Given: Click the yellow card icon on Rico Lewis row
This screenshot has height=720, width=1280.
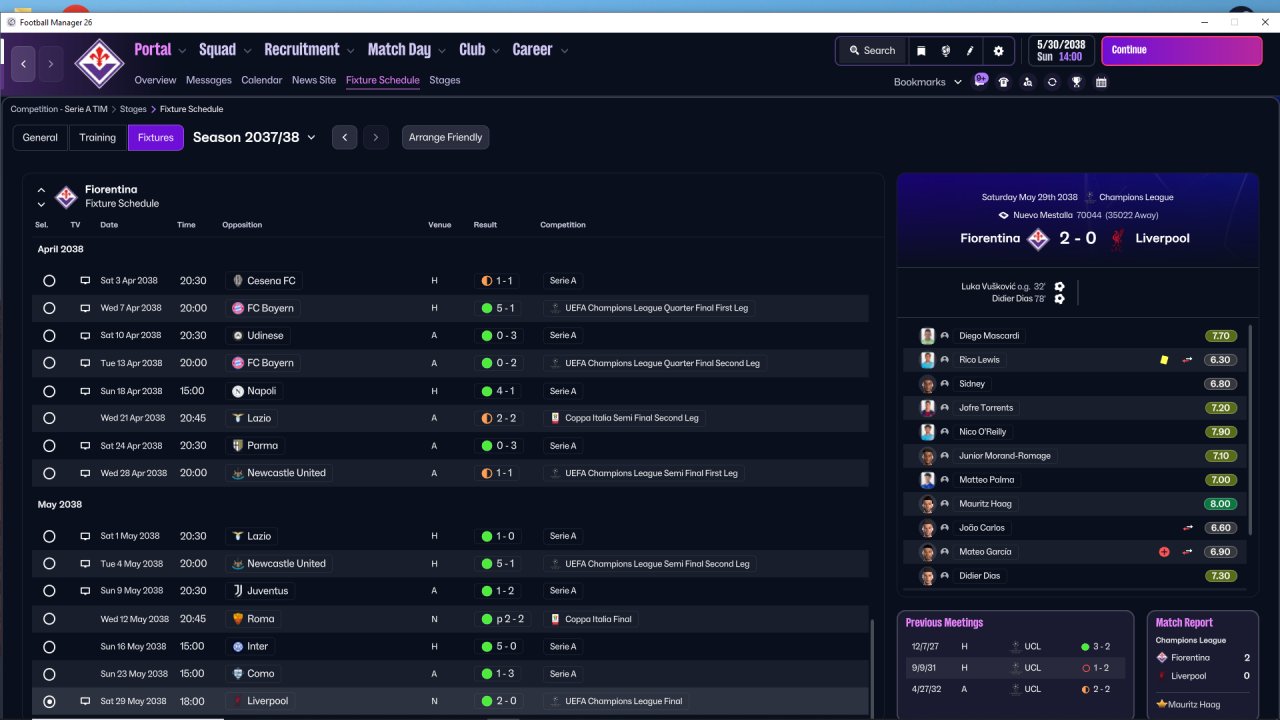Looking at the screenshot, I should 1164,360.
